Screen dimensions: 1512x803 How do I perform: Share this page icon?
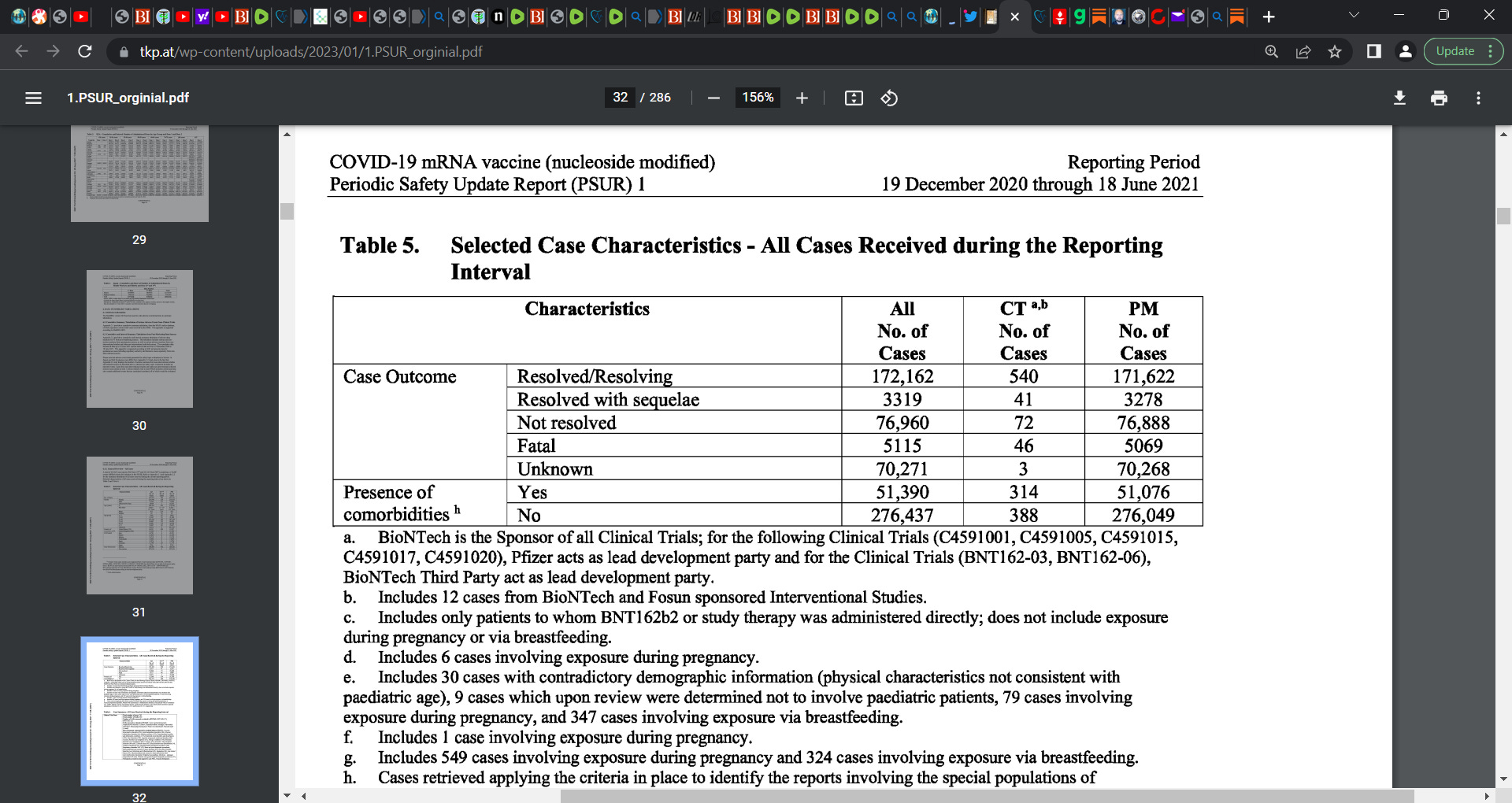tap(1303, 51)
